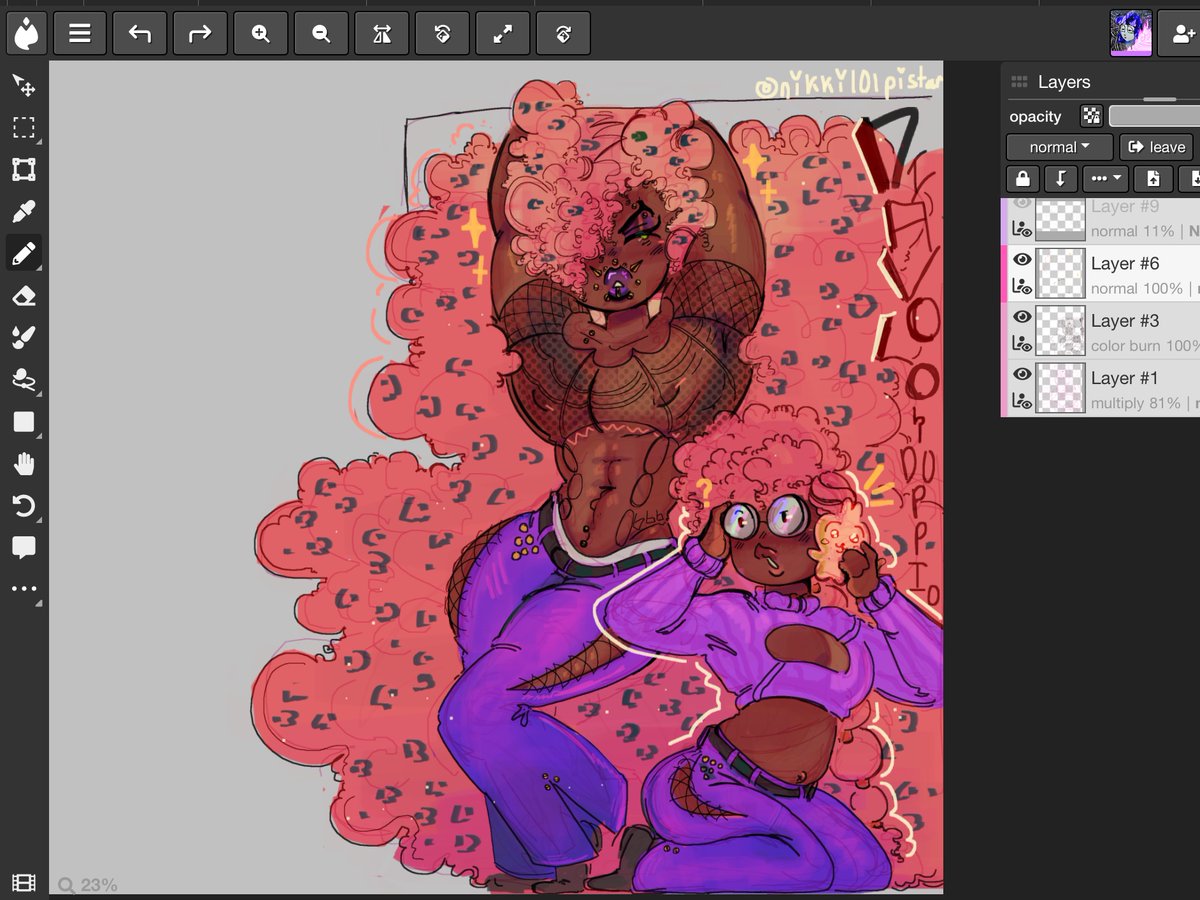Zoom in using the magnifier toolbar icon
This screenshot has width=1200, height=900.
[x=260, y=33]
